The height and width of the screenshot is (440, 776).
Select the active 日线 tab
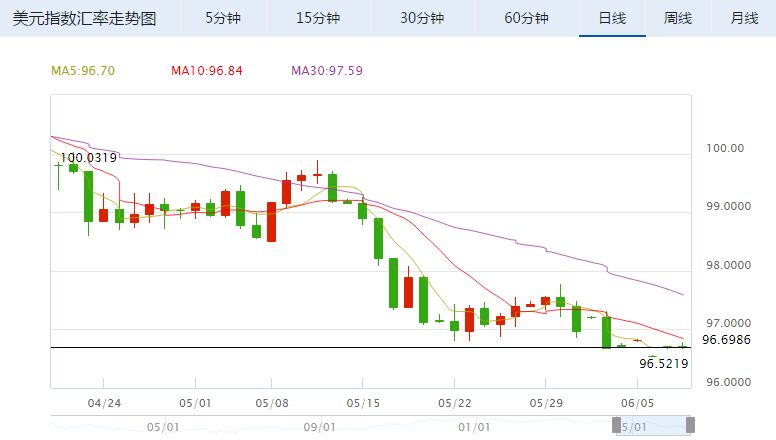pos(612,18)
